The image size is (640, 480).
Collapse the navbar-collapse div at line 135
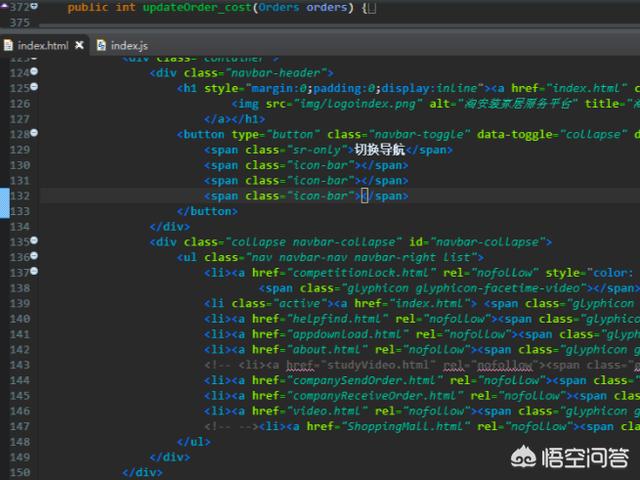[x=34, y=240]
